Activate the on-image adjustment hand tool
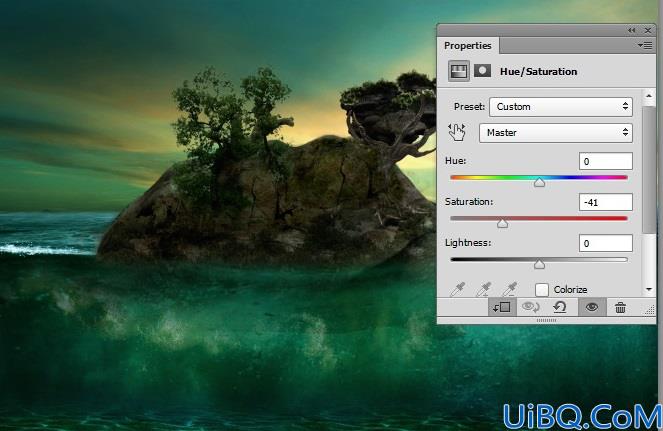The height and width of the screenshot is (431, 663). [457, 132]
